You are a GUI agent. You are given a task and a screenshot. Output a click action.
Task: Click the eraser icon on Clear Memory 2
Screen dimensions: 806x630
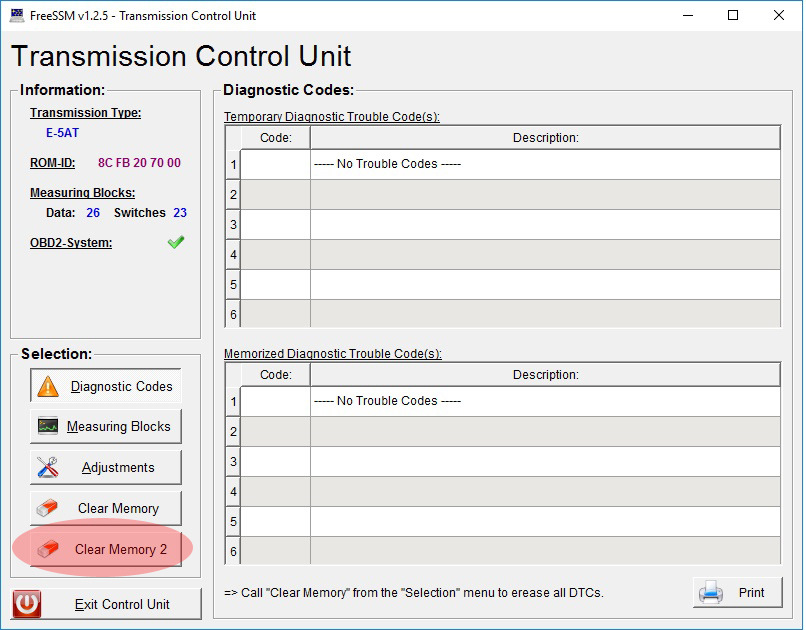pos(48,549)
